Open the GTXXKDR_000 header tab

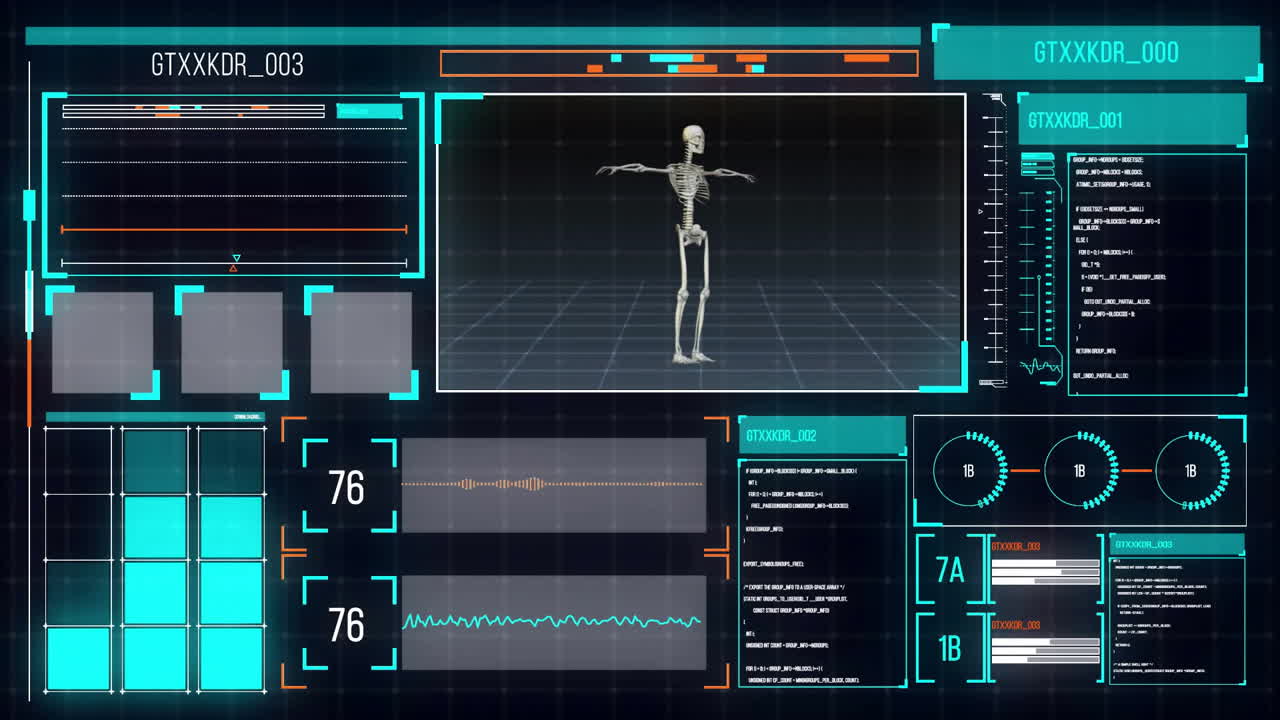pyautogui.click(x=1105, y=53)
